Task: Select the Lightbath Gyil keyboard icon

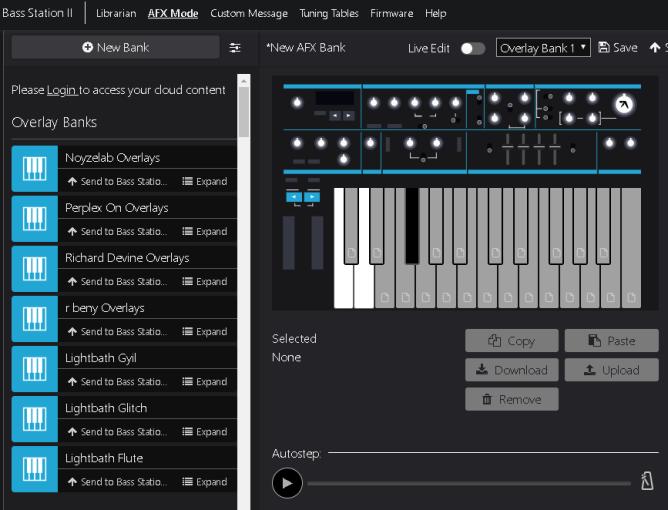Action: click(x=35, y=369)
